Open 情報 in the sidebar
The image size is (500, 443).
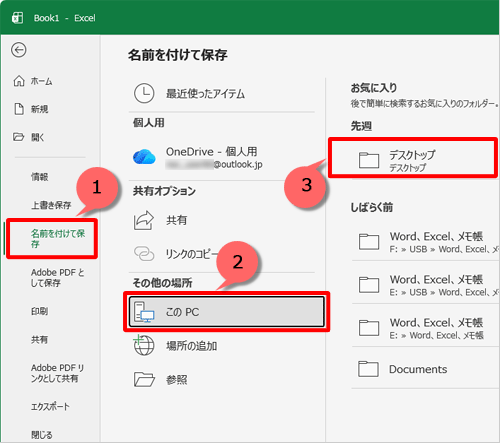click(40, 177)
